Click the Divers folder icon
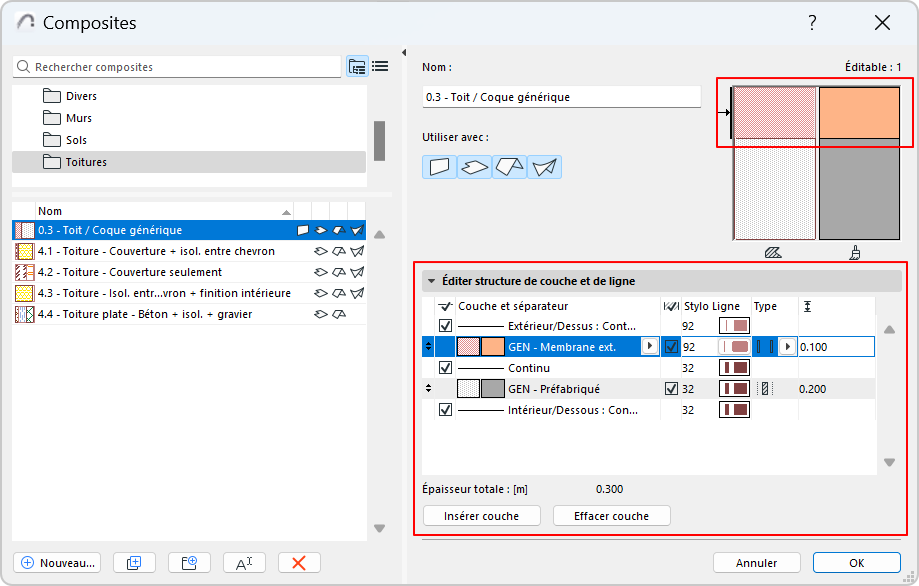 52,96
